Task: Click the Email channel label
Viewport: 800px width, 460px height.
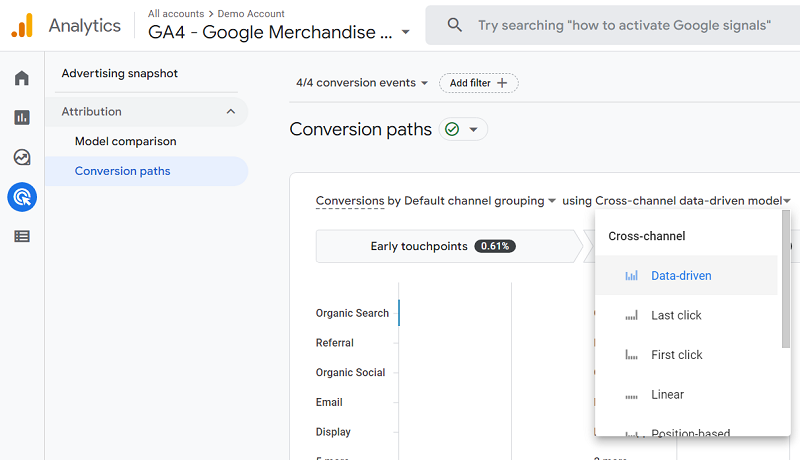Action: [329, 402]
